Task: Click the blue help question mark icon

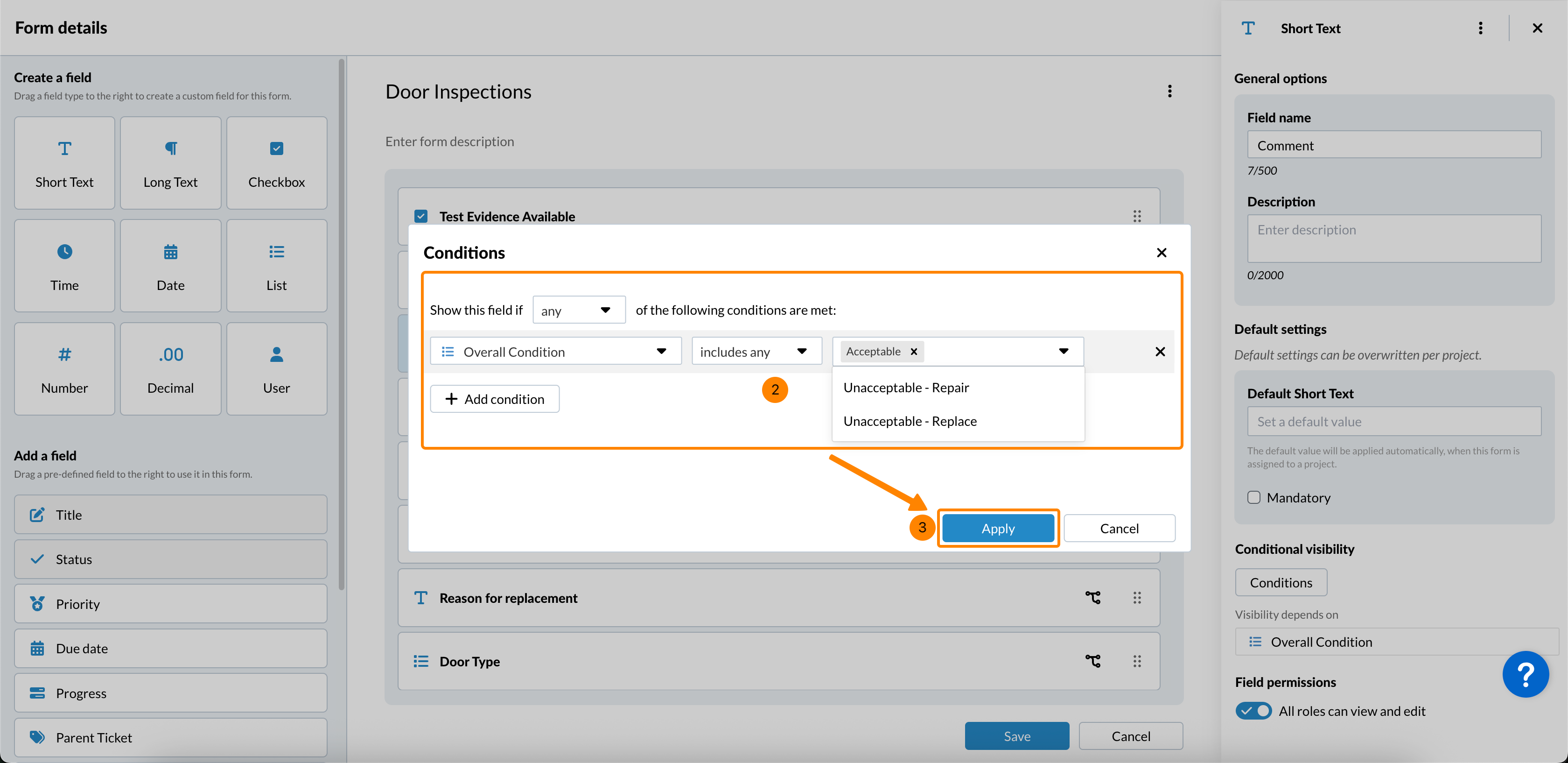Action: pos(1525,674)
